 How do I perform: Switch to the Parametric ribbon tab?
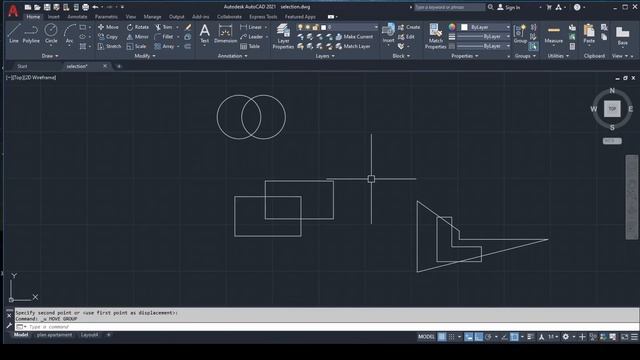(106, 17)
